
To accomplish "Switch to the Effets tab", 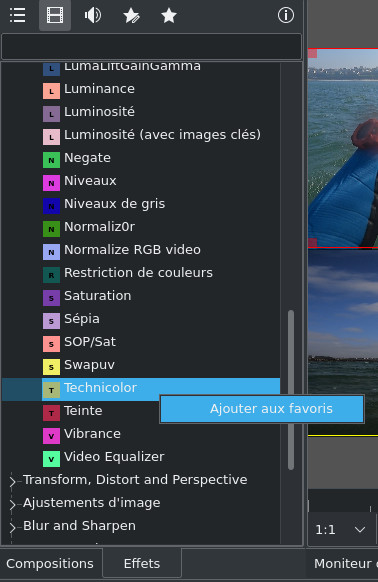I will (142, 564).
